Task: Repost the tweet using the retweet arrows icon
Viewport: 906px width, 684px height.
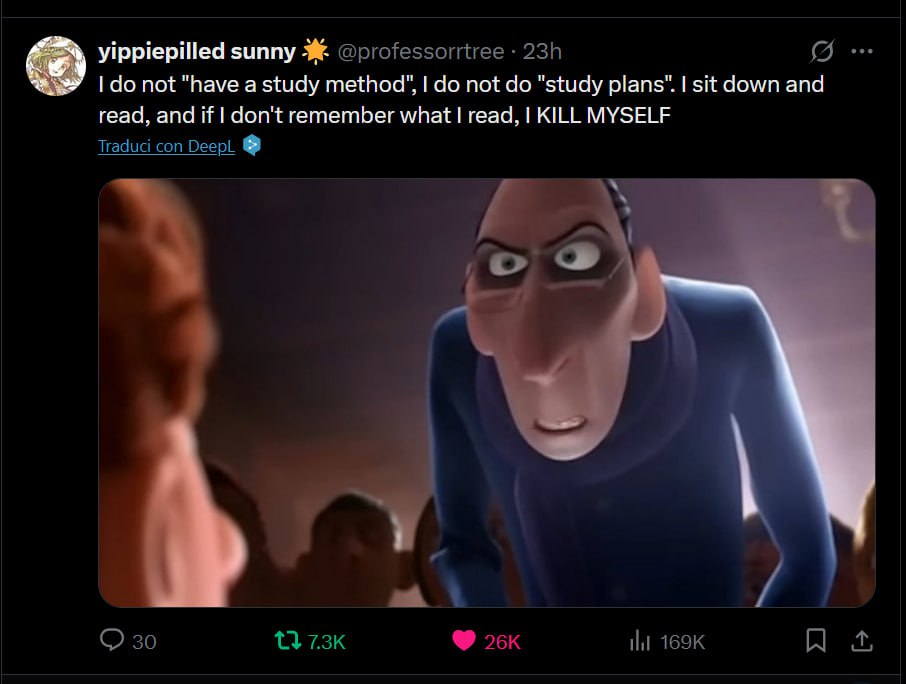Action: coord(287,641)
